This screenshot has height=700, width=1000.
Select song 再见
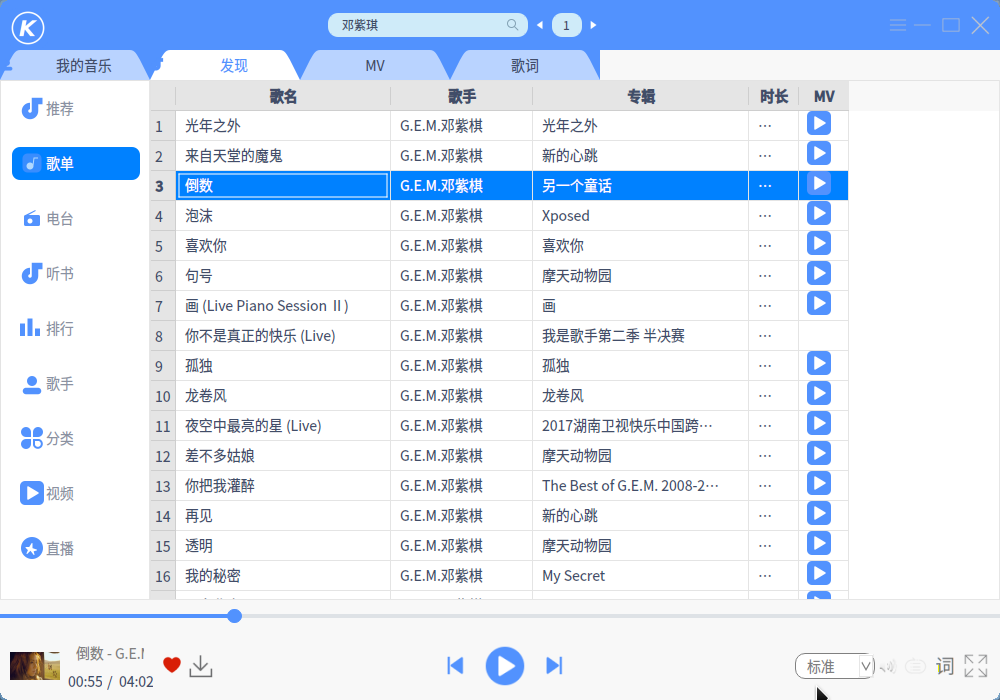[283, 516]
